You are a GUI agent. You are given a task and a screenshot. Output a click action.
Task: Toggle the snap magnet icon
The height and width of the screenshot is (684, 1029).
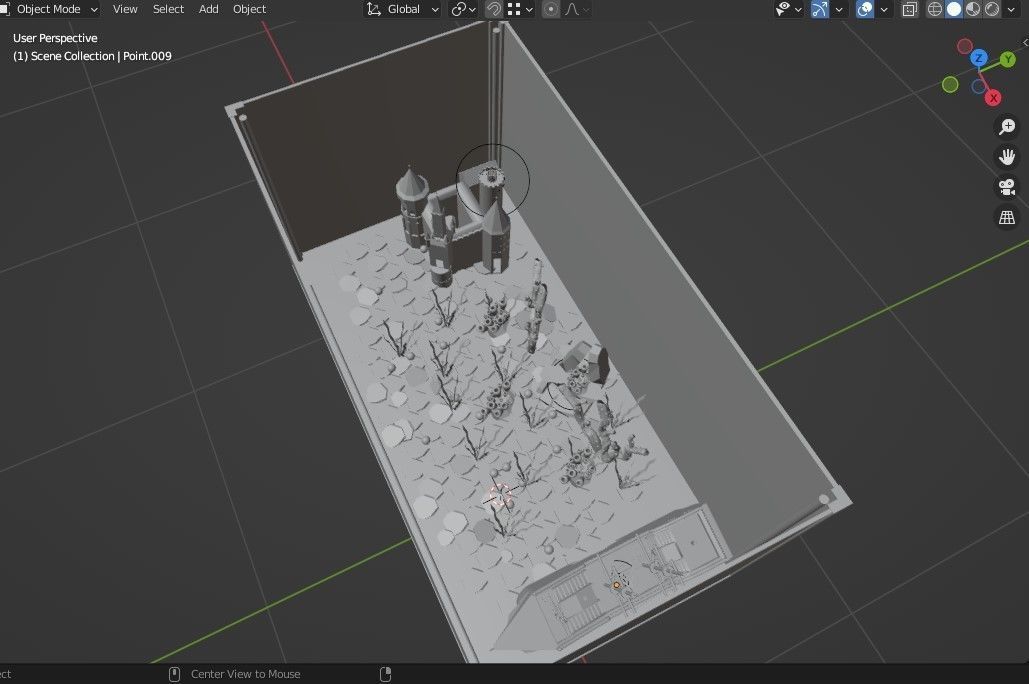494,9
